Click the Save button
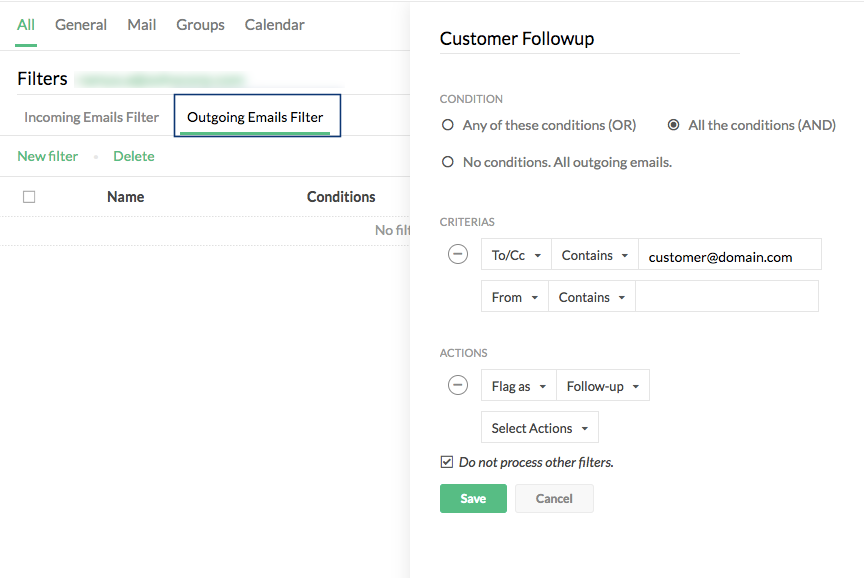 click(473, 499)
